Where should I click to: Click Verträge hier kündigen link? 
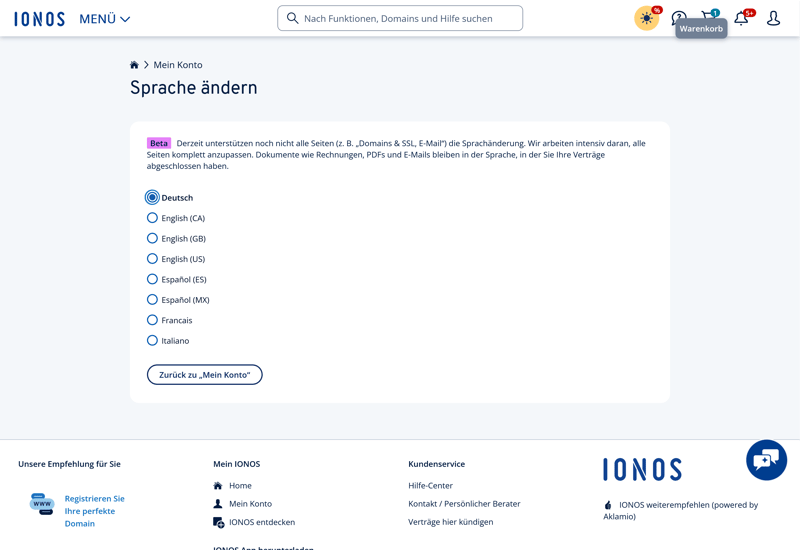pos(450,522)
